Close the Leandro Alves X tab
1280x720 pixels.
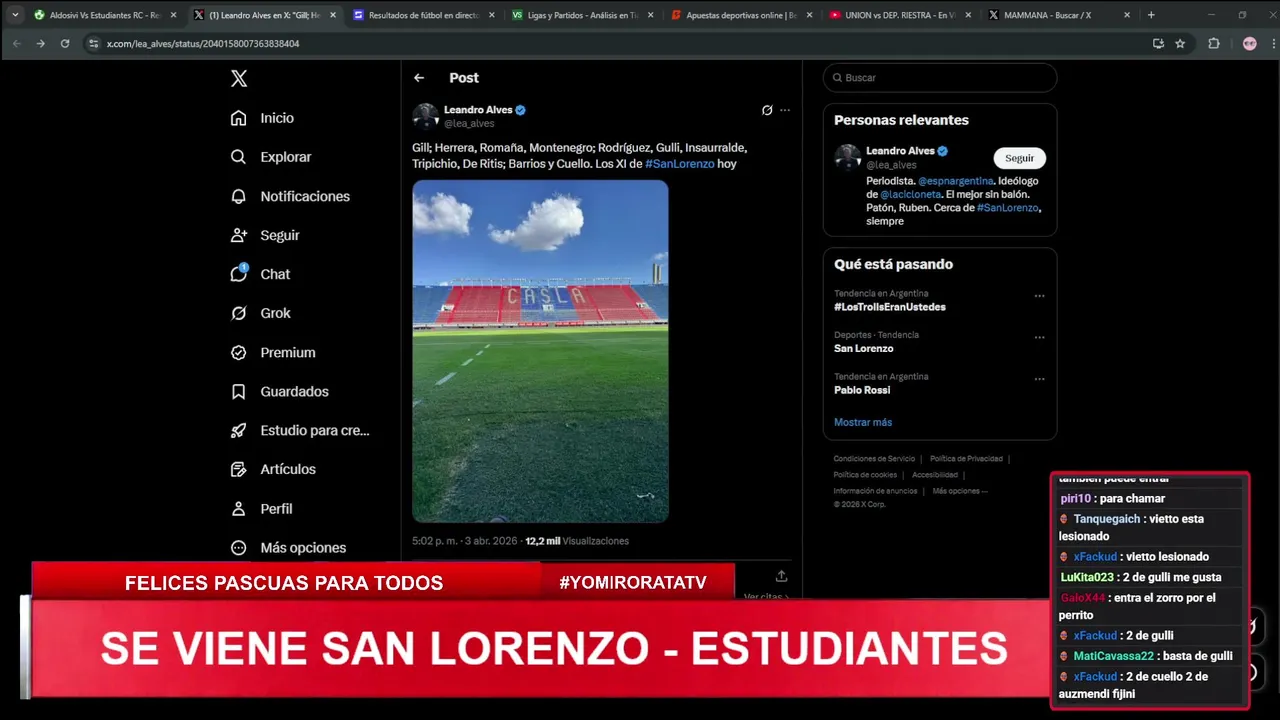click(x=333, y=15)
